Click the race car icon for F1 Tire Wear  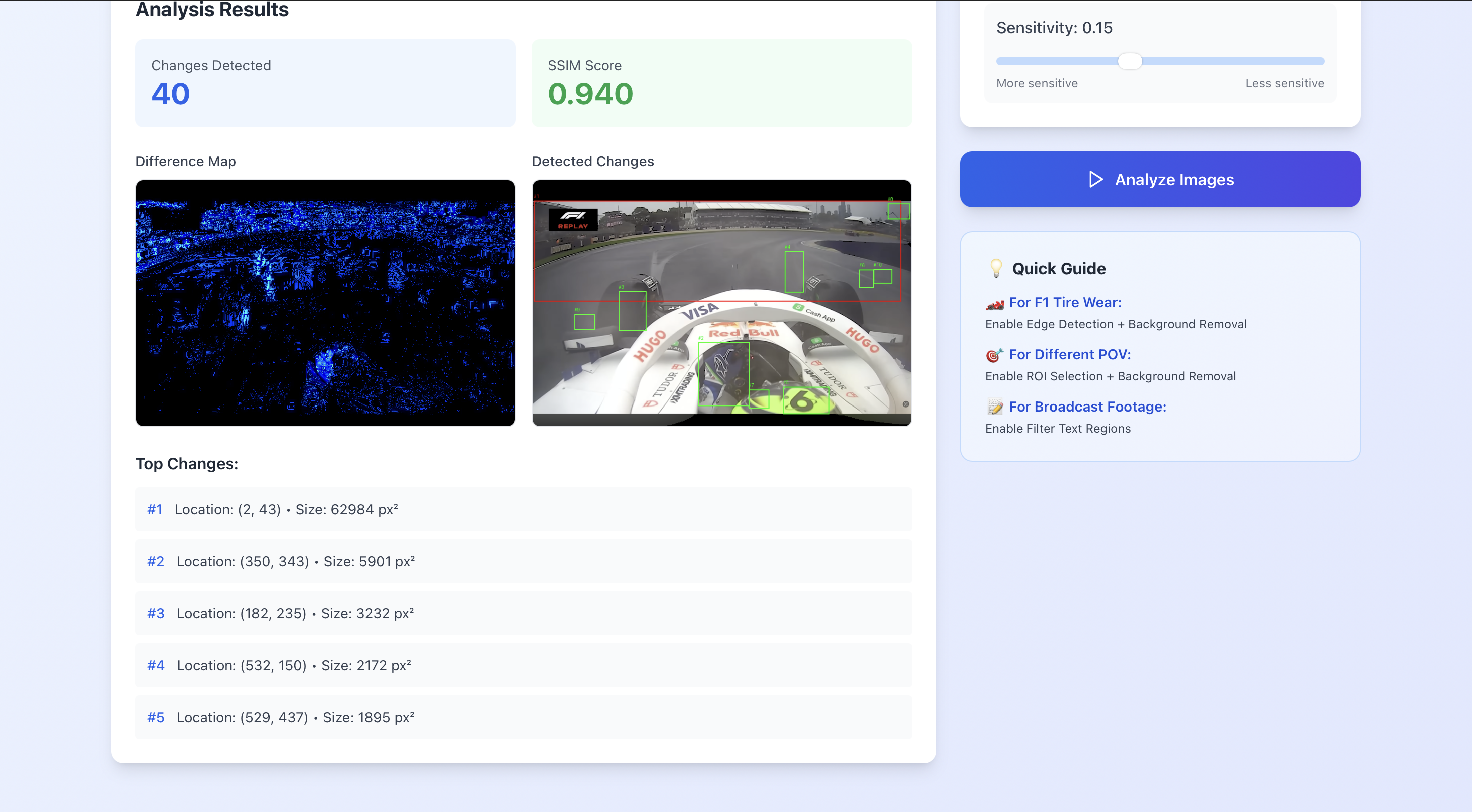click(x=995, y=304)
